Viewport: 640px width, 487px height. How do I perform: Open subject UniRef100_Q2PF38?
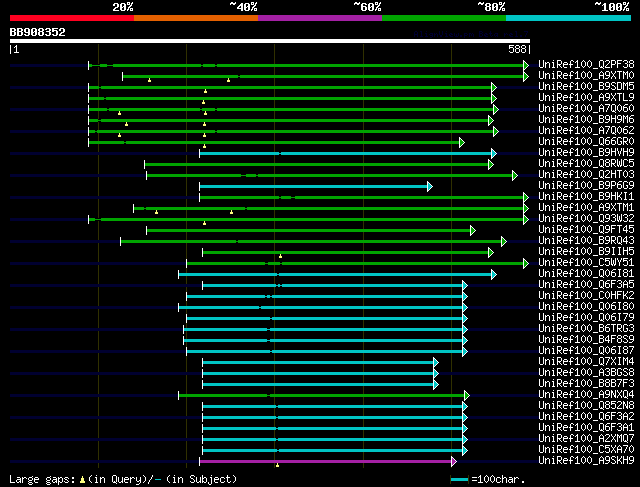pyautogui.click(x=586, y=64)
